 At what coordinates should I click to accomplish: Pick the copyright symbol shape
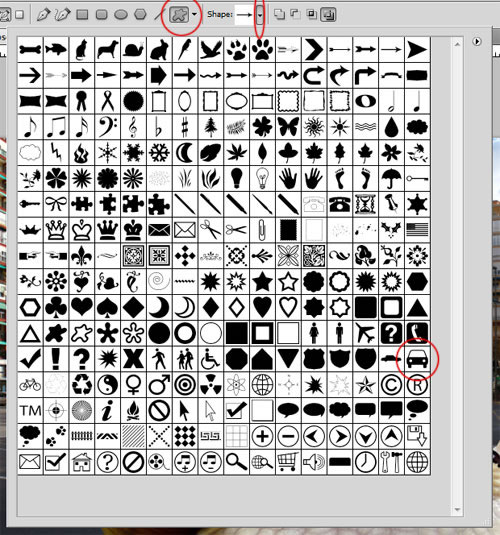391,385
